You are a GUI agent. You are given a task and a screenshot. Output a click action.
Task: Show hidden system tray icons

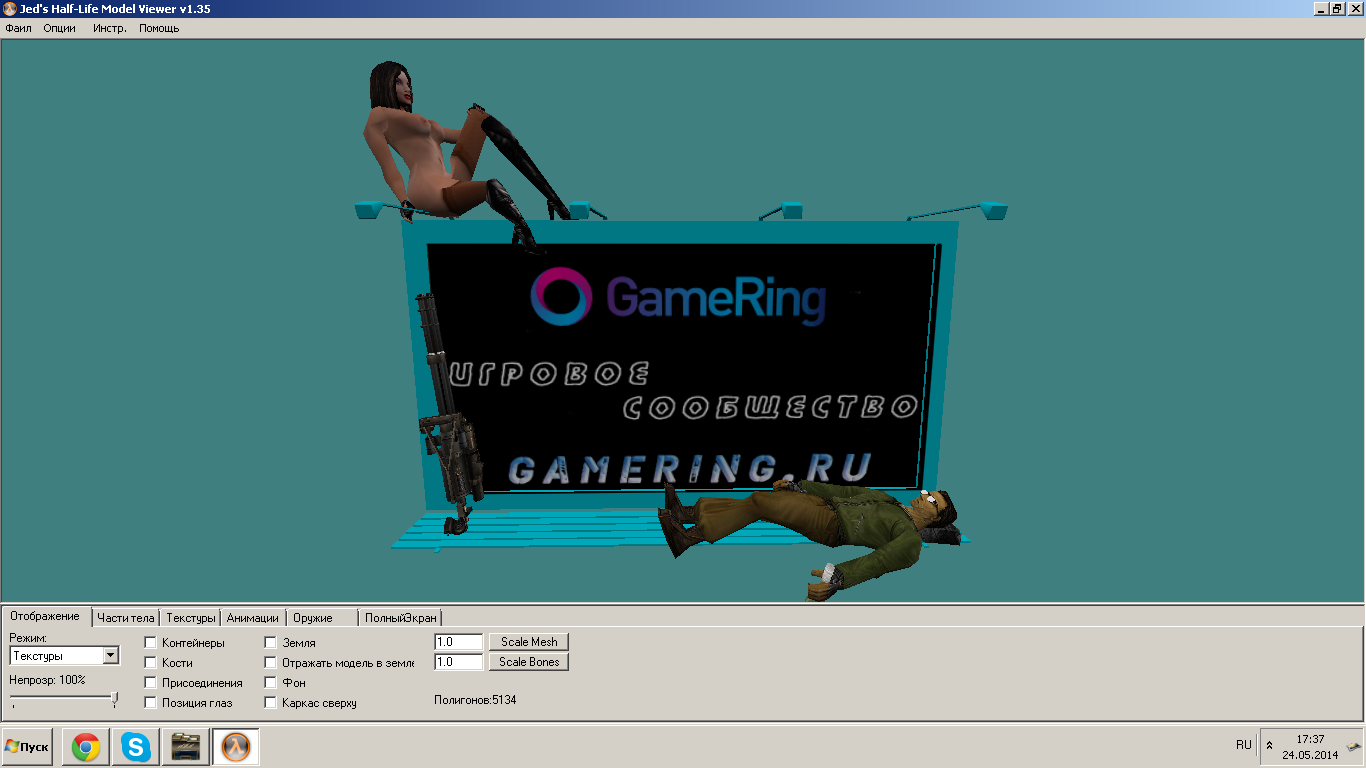pyautogui.click(x=1270, y=746)
